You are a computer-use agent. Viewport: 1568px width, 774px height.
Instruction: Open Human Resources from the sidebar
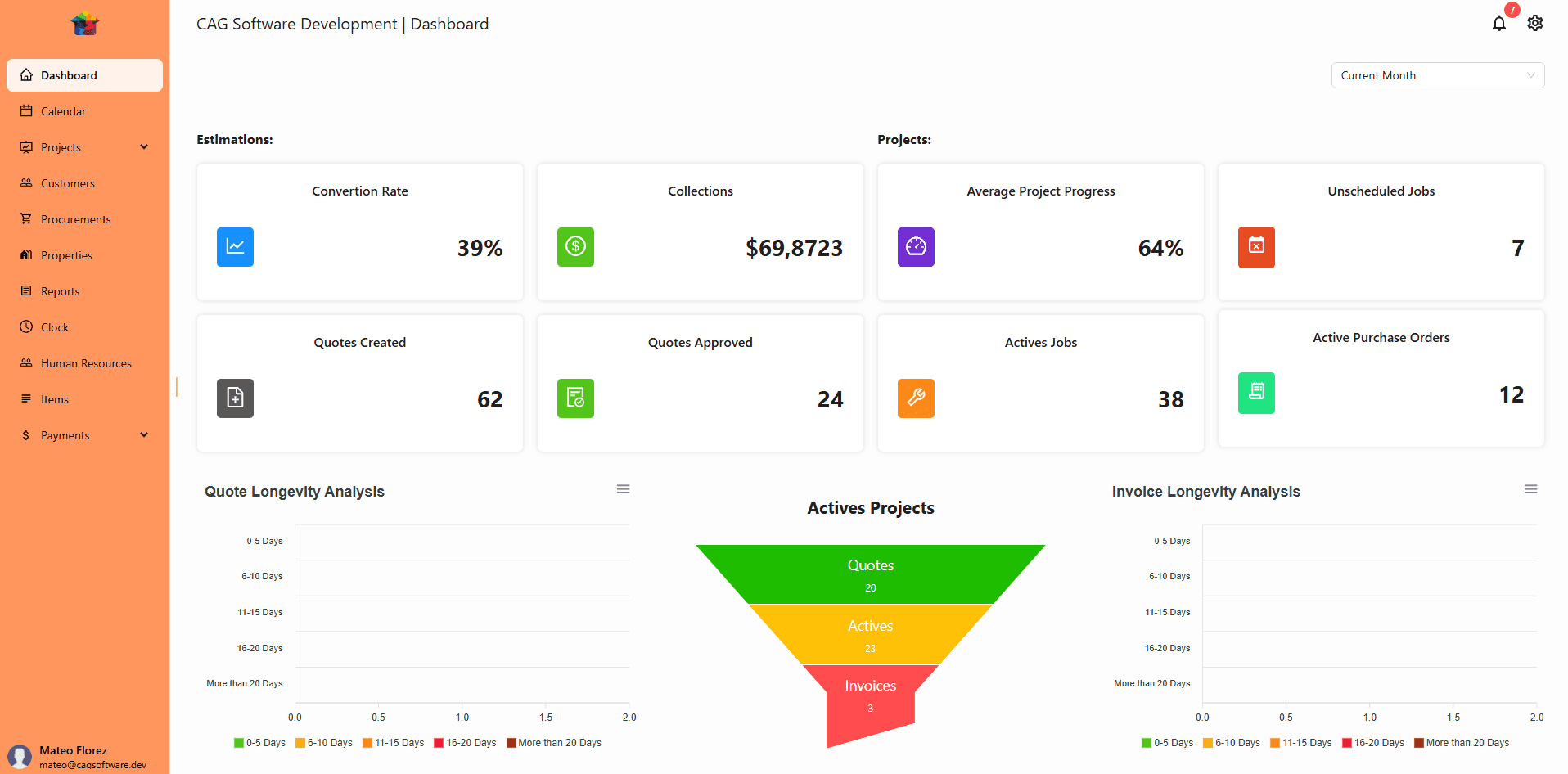tap(86, 362)
